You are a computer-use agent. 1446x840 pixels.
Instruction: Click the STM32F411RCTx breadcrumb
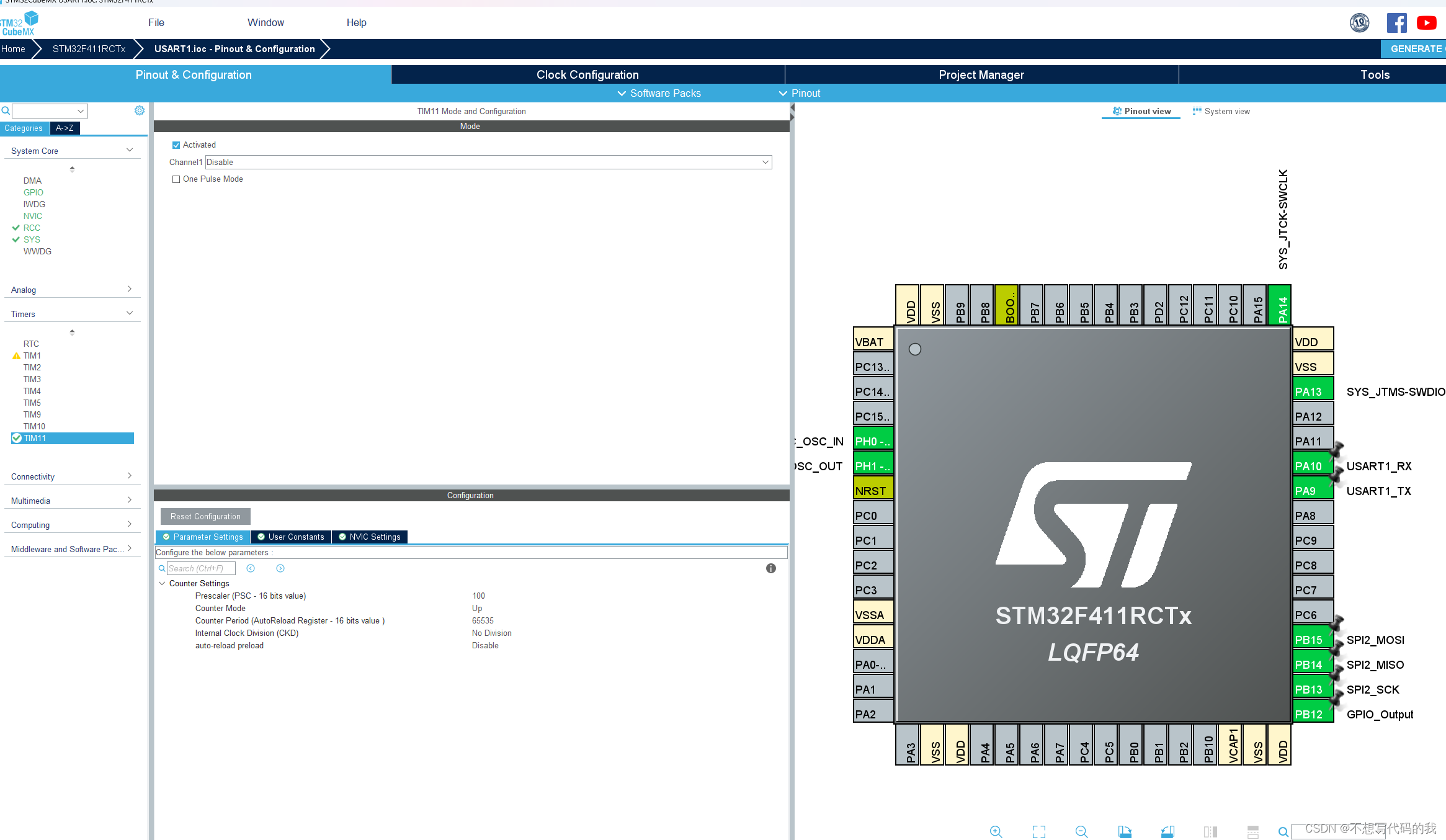[89, 49]
